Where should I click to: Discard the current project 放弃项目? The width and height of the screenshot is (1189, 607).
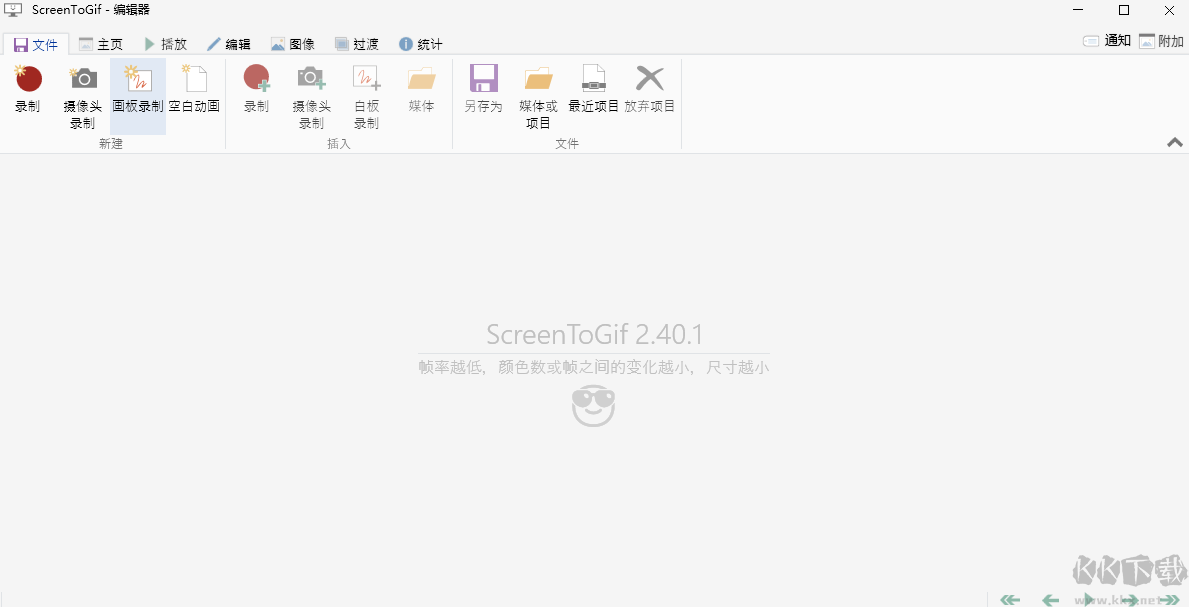click(651, 90)
